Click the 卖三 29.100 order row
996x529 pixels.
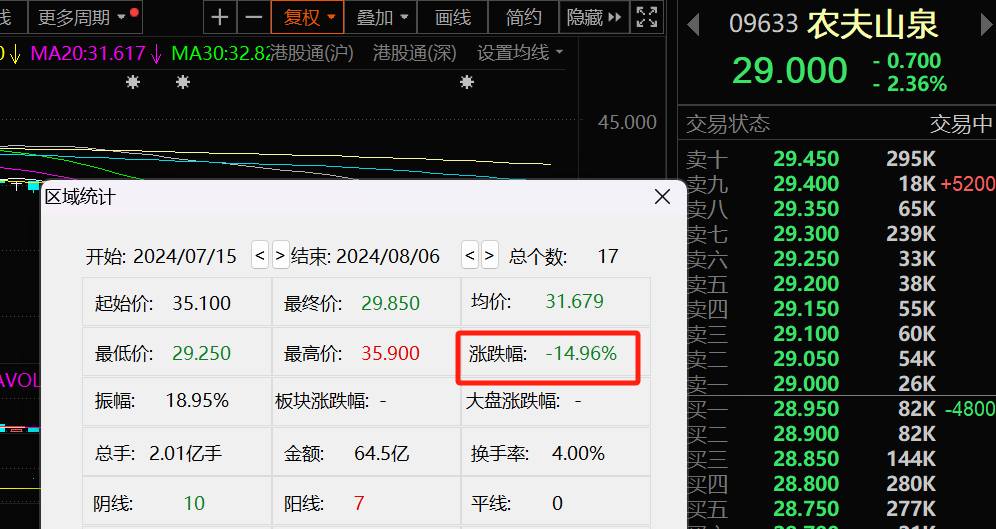pos(841,333)
